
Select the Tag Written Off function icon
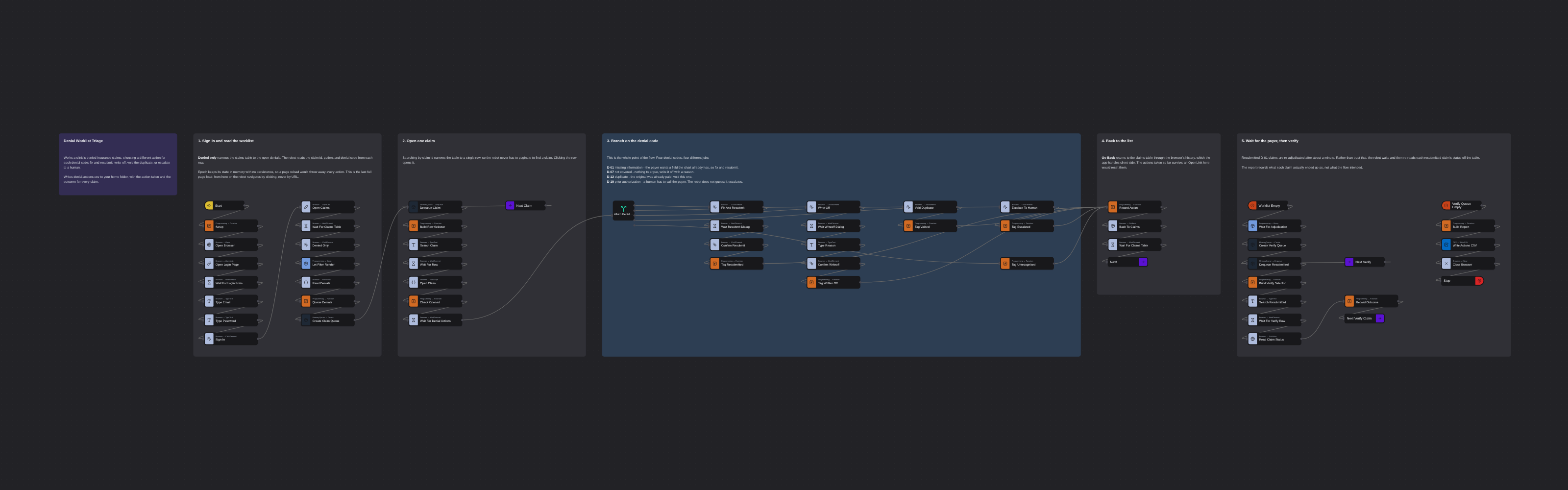coord(812,282)
